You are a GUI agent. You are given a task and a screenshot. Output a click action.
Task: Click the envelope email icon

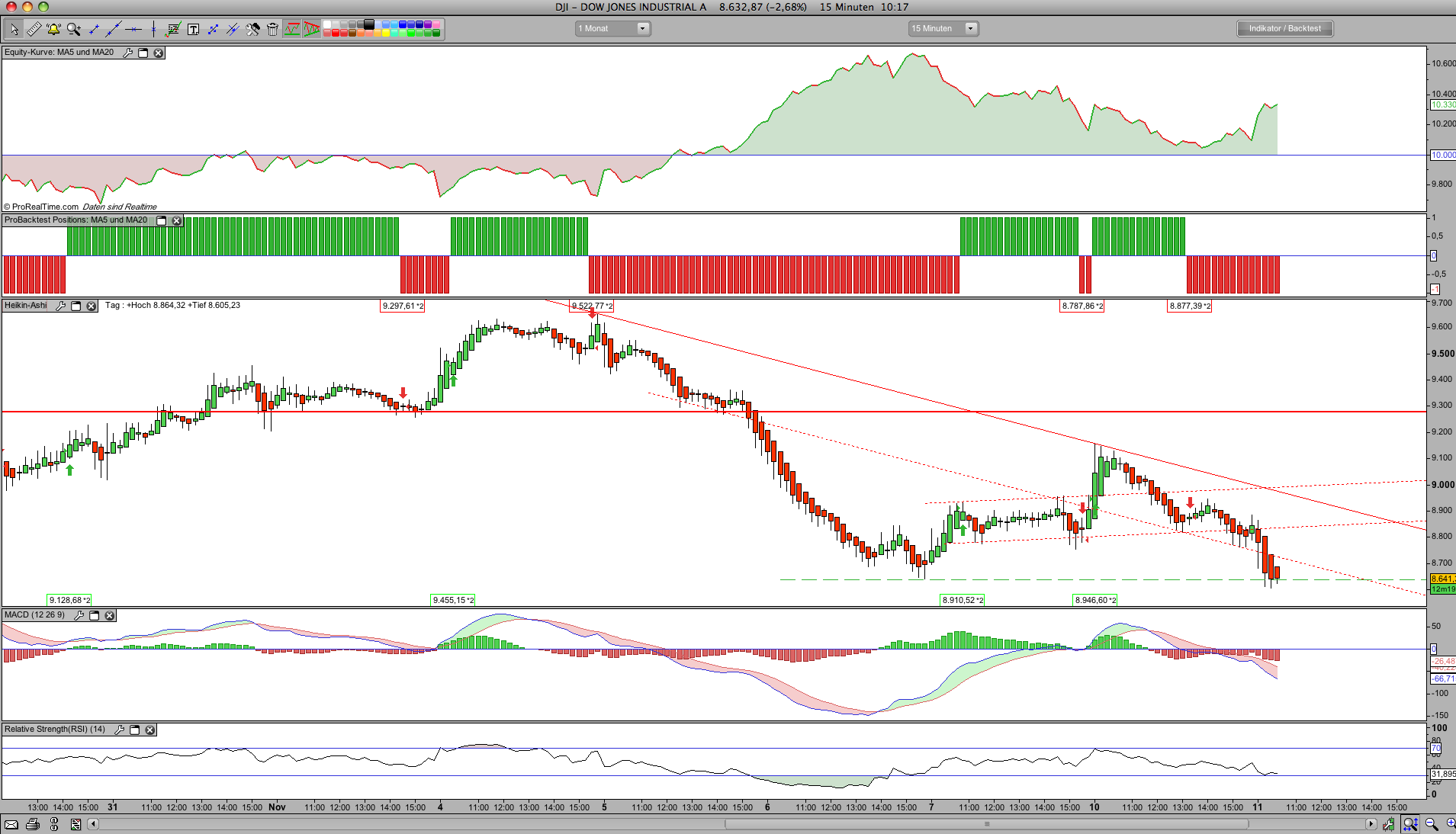[11, 824]
